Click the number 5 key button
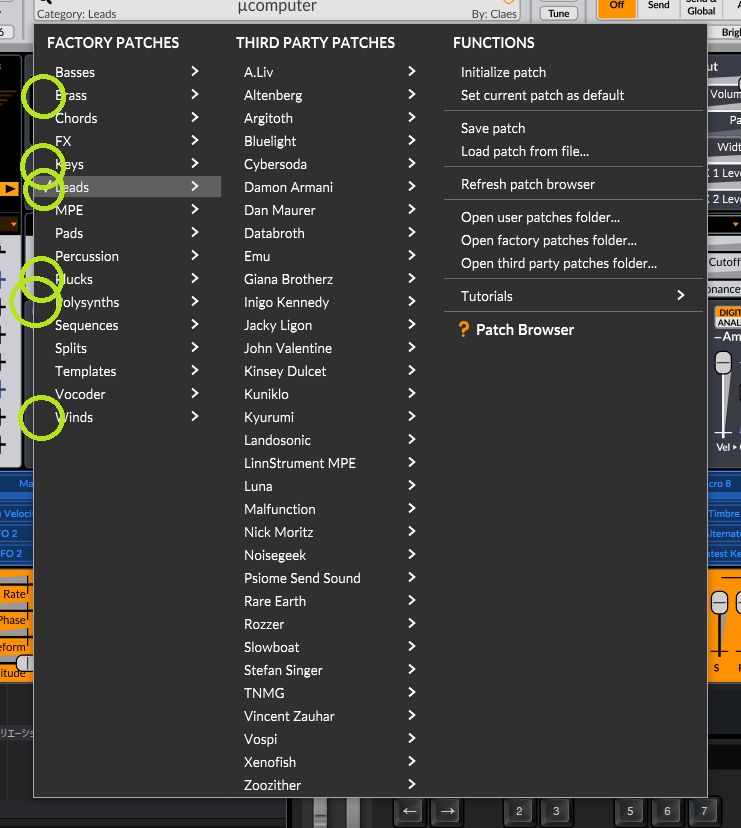Image resolution: width=741 pixels, height=828 pixels. point(630,811)
